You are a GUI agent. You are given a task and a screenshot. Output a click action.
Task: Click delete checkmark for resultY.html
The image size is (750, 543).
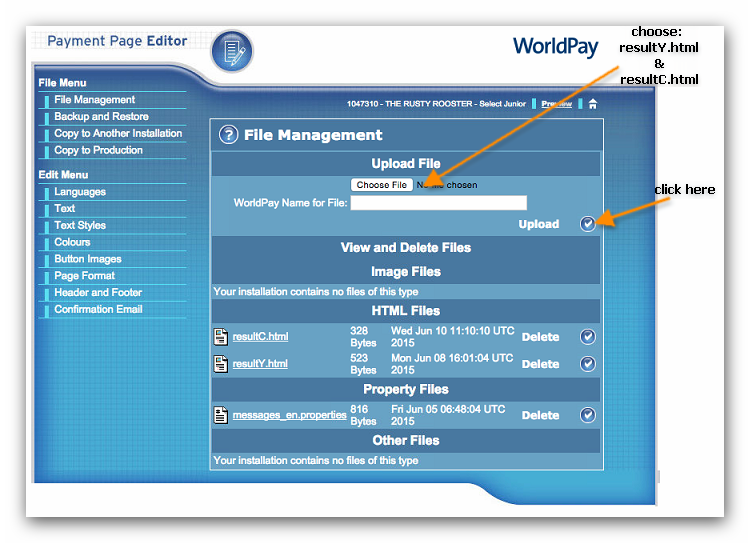click(x=588, y=364)
